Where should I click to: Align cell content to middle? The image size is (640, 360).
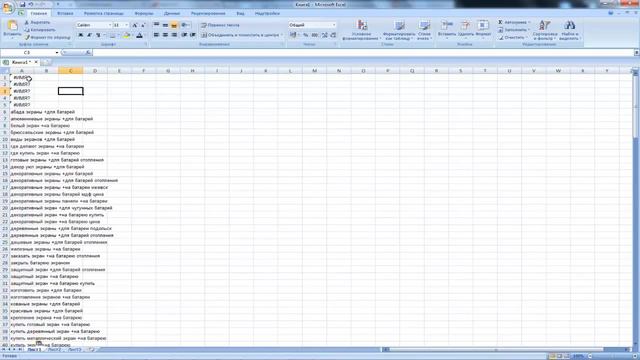pos(165,25)
